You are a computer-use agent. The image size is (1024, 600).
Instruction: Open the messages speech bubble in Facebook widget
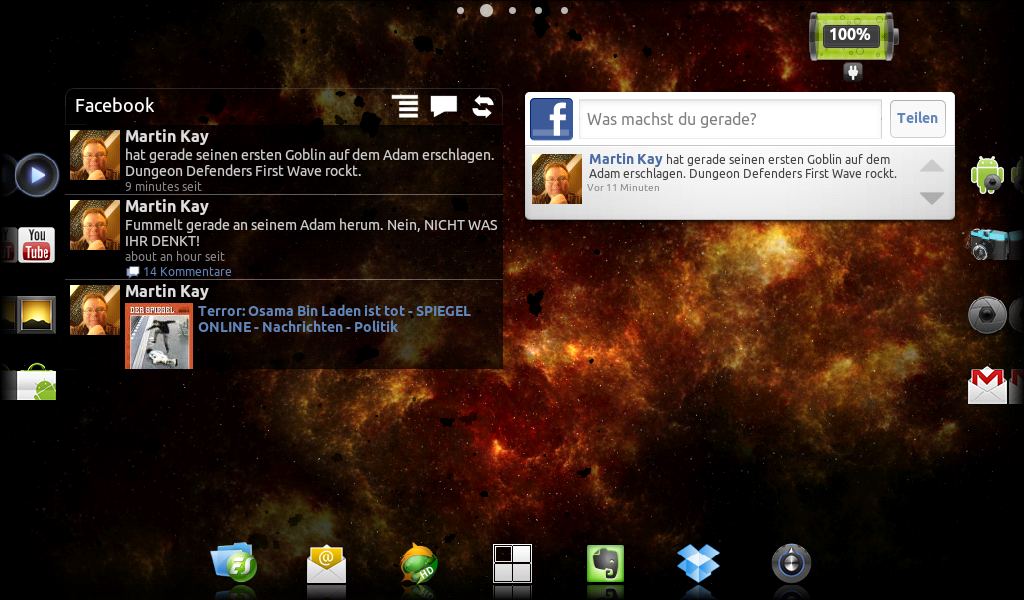(444, 107)
